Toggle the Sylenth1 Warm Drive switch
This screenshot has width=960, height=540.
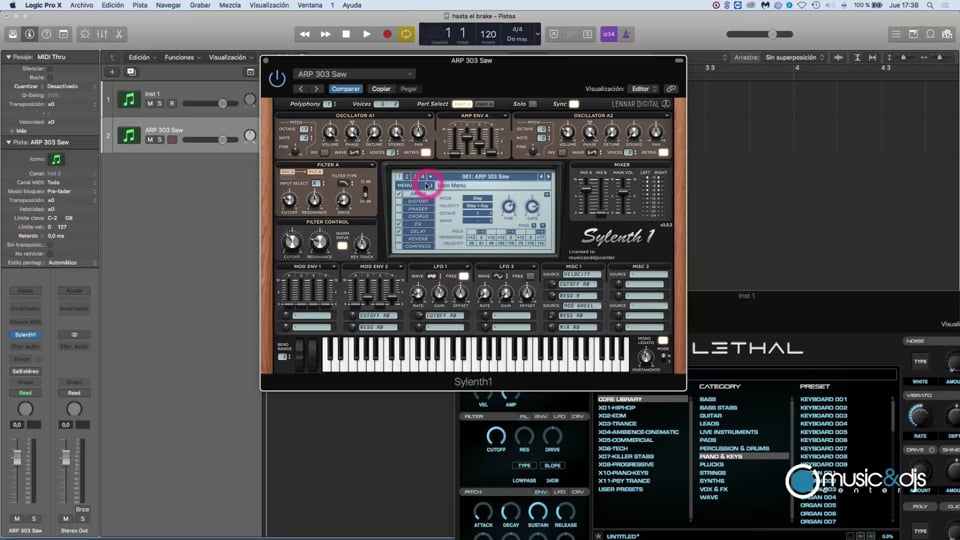(342, 246)
